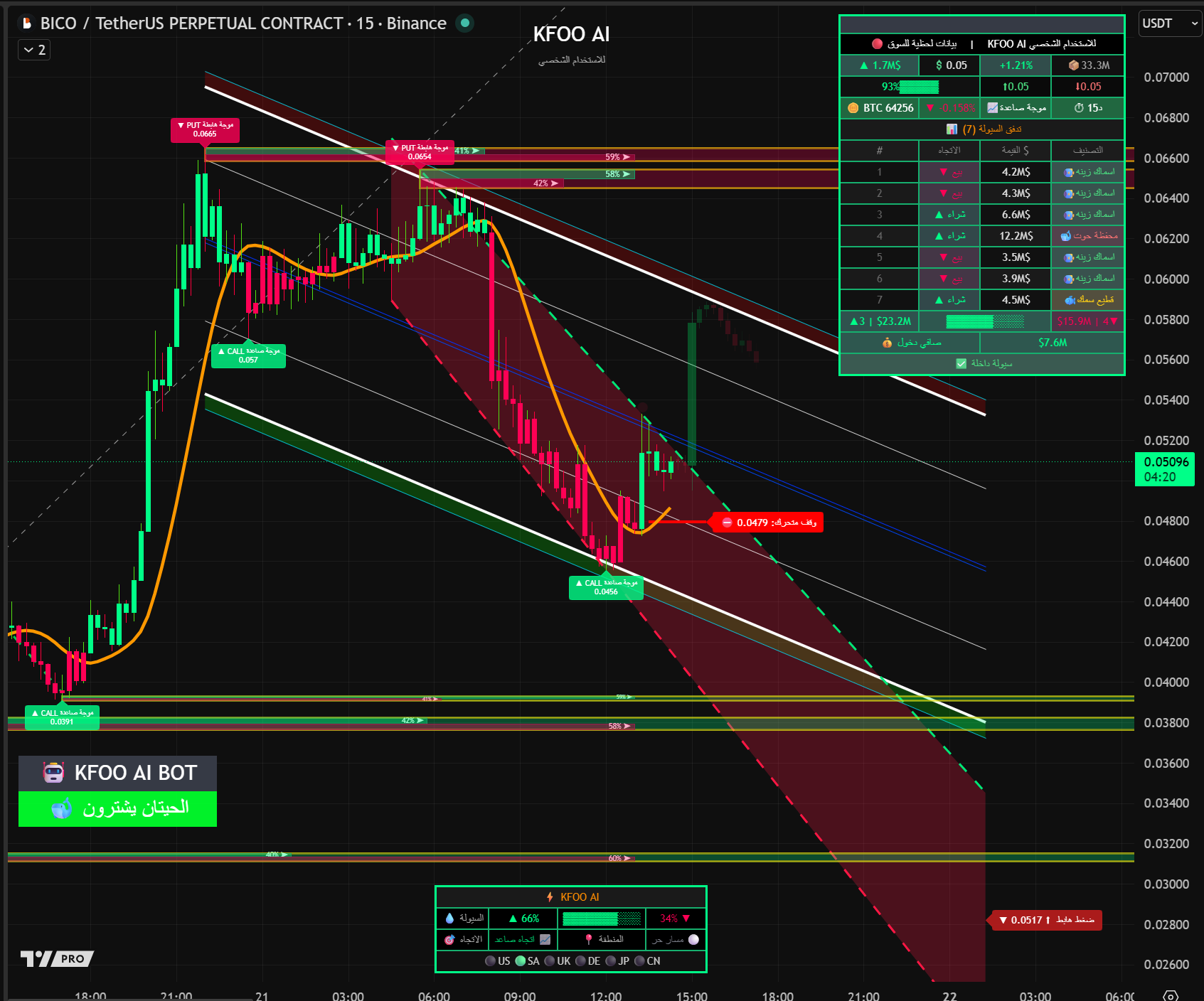Click the PUT label at 0.0654
This screenshot has height=1001, width=1204.
[420, 152]
